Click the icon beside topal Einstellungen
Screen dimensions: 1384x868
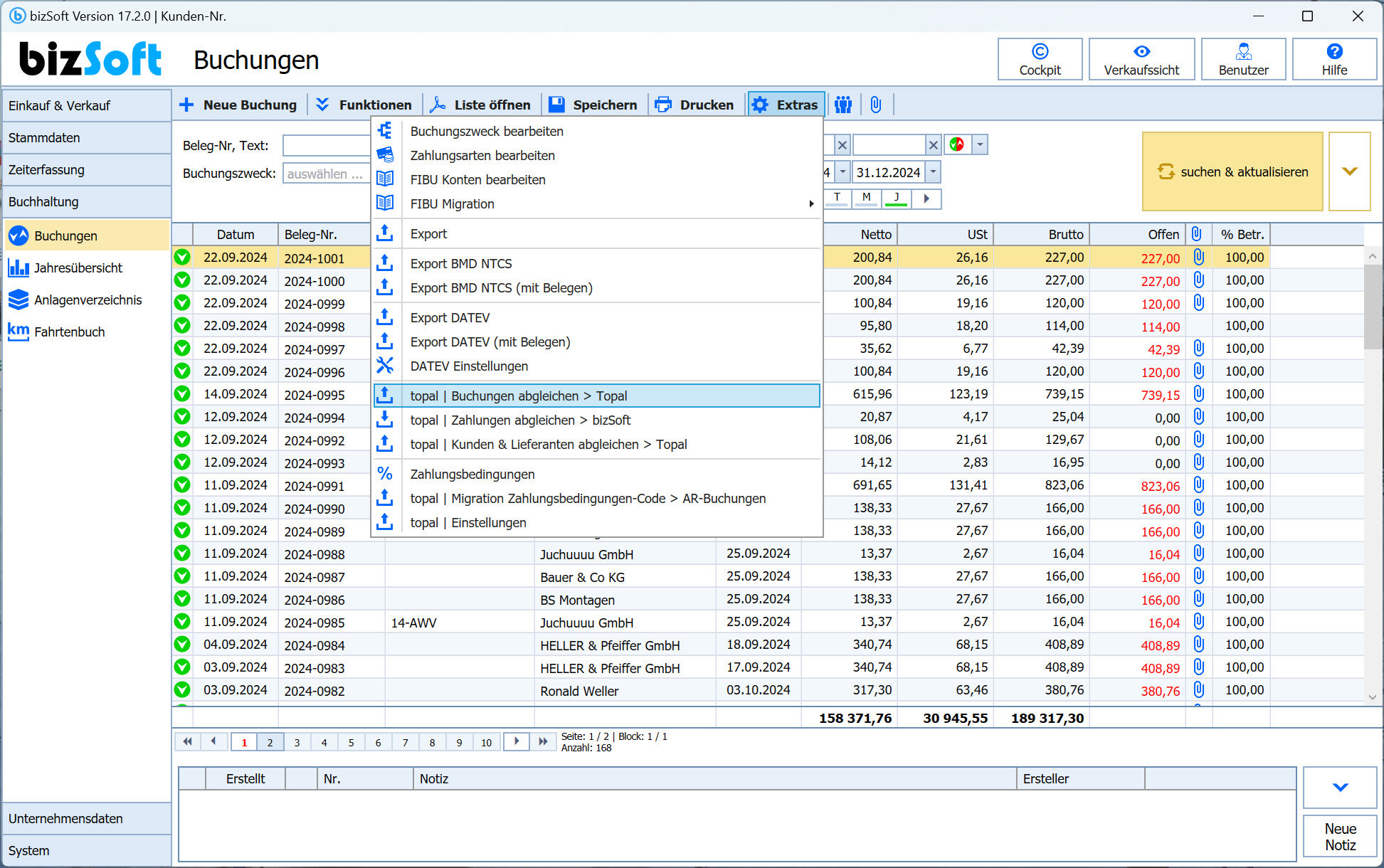385,522
